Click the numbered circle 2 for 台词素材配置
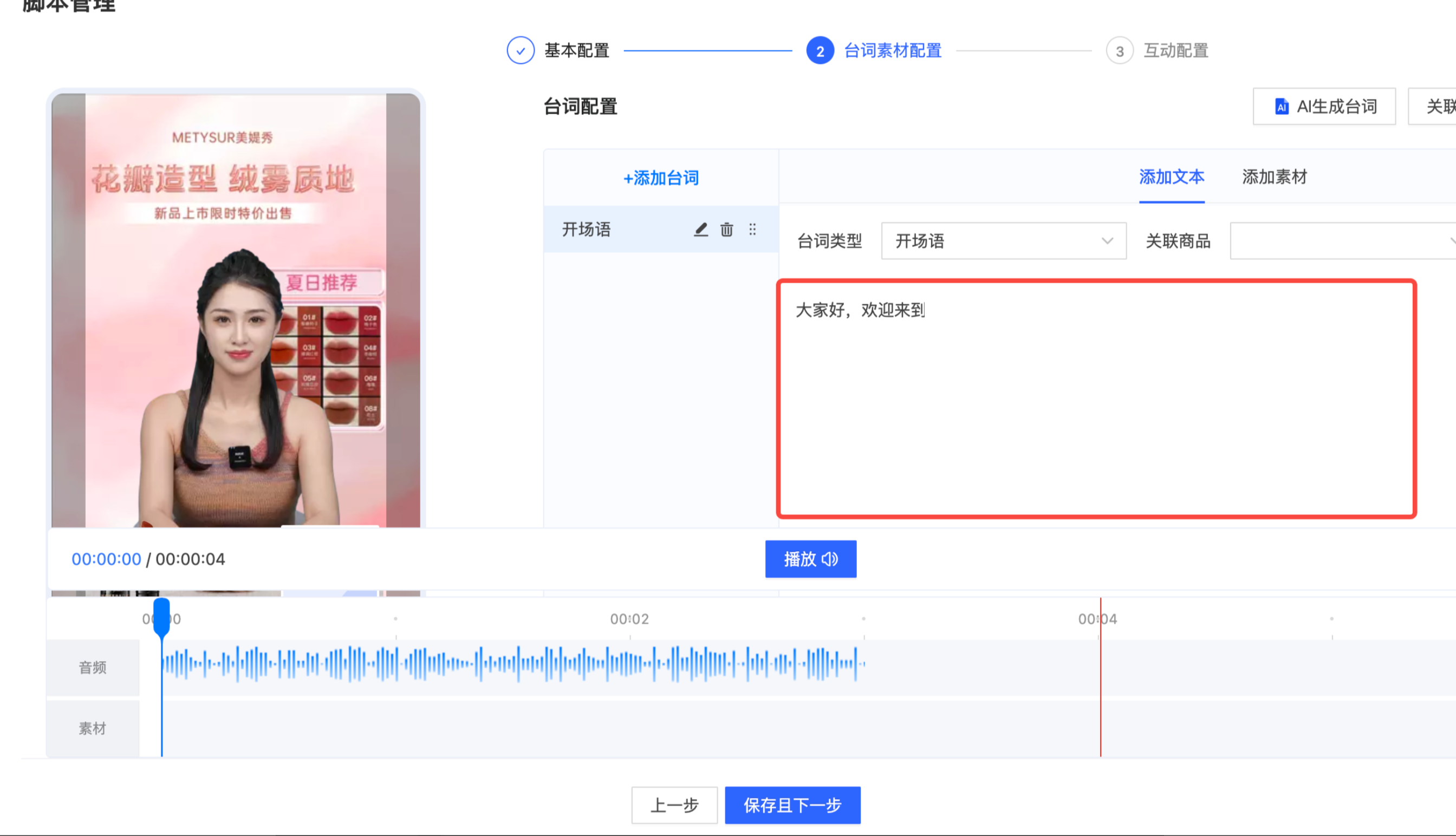1456x836 pixels. pos(820,50)
